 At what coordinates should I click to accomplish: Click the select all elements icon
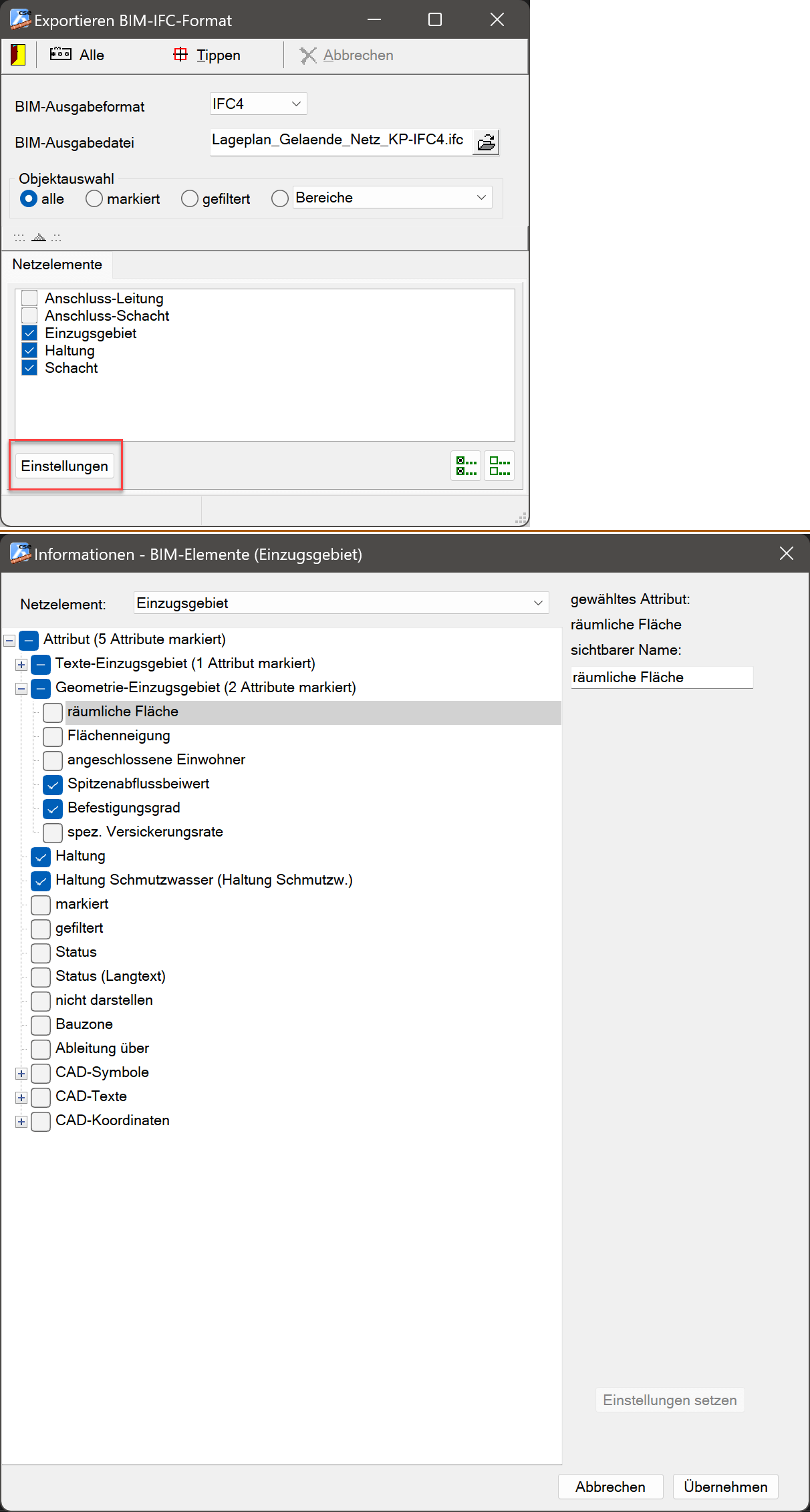coord(466,466)
